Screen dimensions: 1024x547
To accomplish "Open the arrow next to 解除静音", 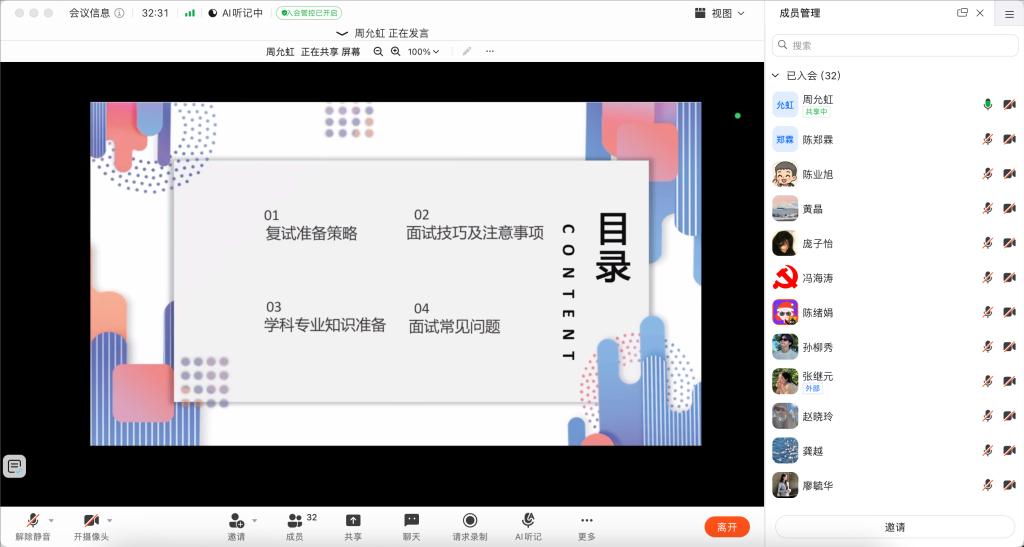I will pos(51,520).
